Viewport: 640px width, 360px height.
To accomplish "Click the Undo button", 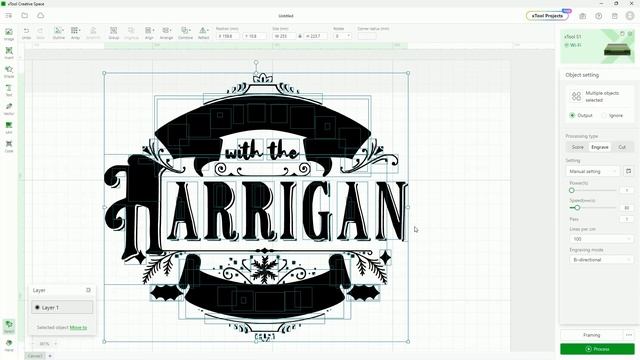I will (26, 33).
